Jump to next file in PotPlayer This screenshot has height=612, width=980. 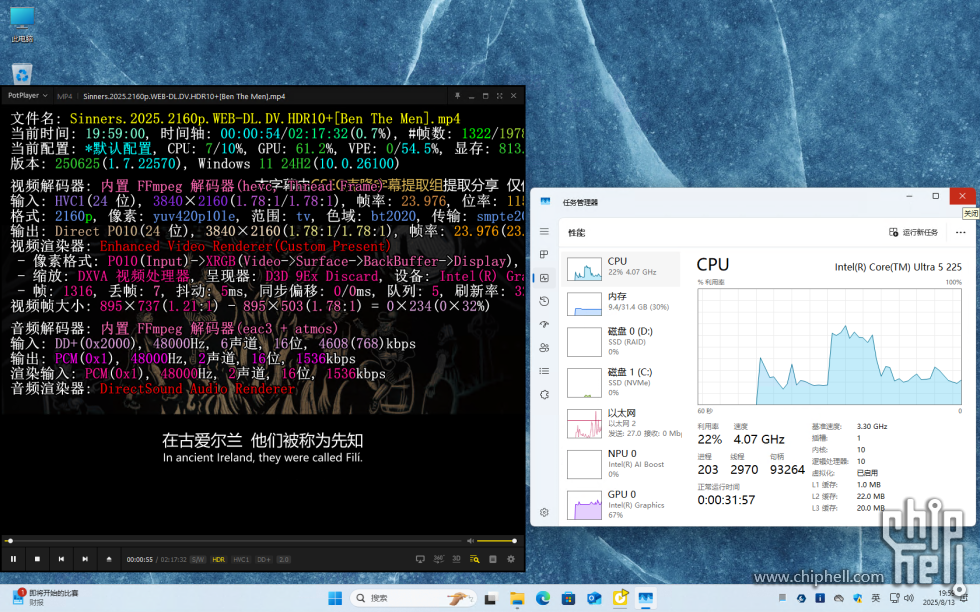tap(85, 559)
